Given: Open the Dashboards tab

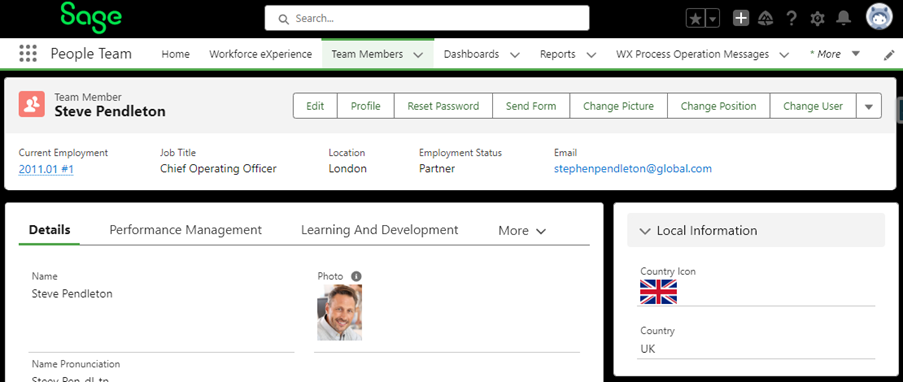Looking at the screenshot, I should 471,54.
